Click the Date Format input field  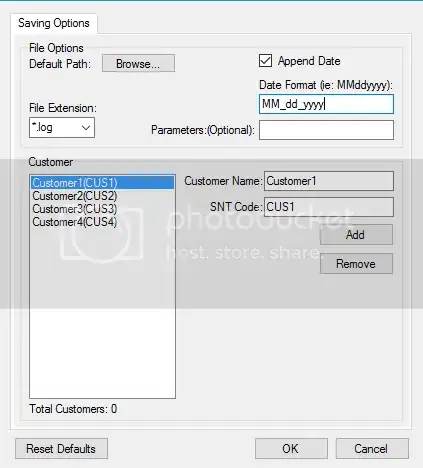[326, 104]
